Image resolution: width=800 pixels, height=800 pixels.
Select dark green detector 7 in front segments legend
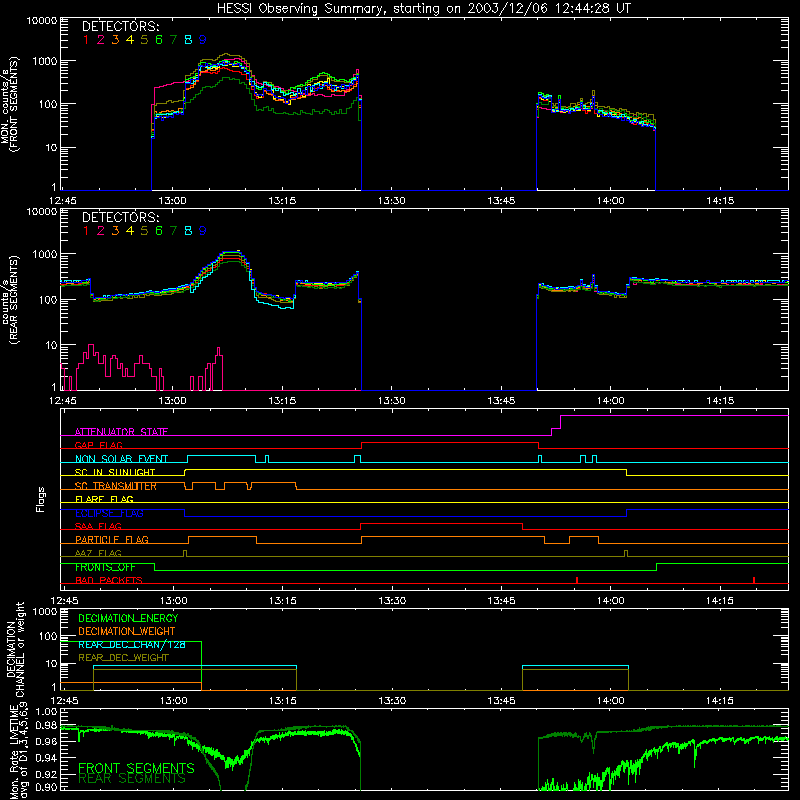(x=173, y=39)
